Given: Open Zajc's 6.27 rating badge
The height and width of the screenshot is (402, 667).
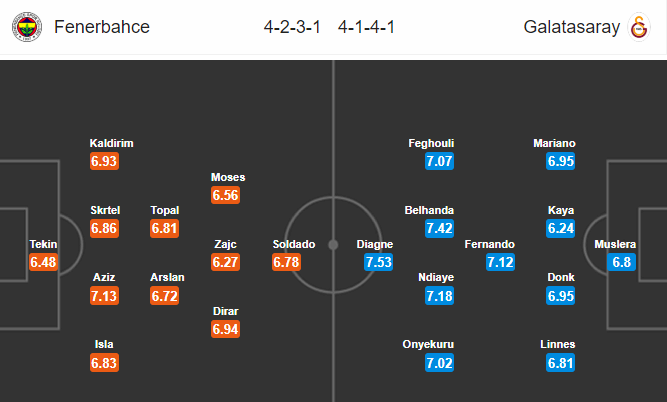Looking at the screenshot, I should (x=225, y=262).
